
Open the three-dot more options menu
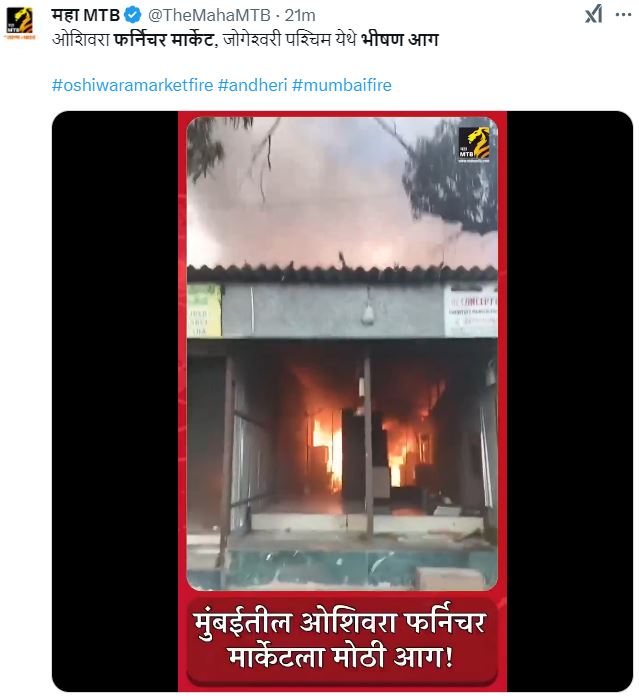pyautogui.click(x=623, y=15)
